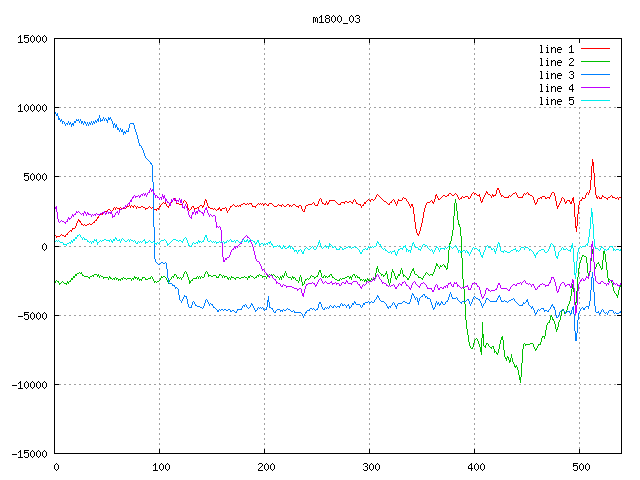Select the 100 x-axis tick label
Image resolution: width=640 pixels, height=480 pixels.
[160, 467]
